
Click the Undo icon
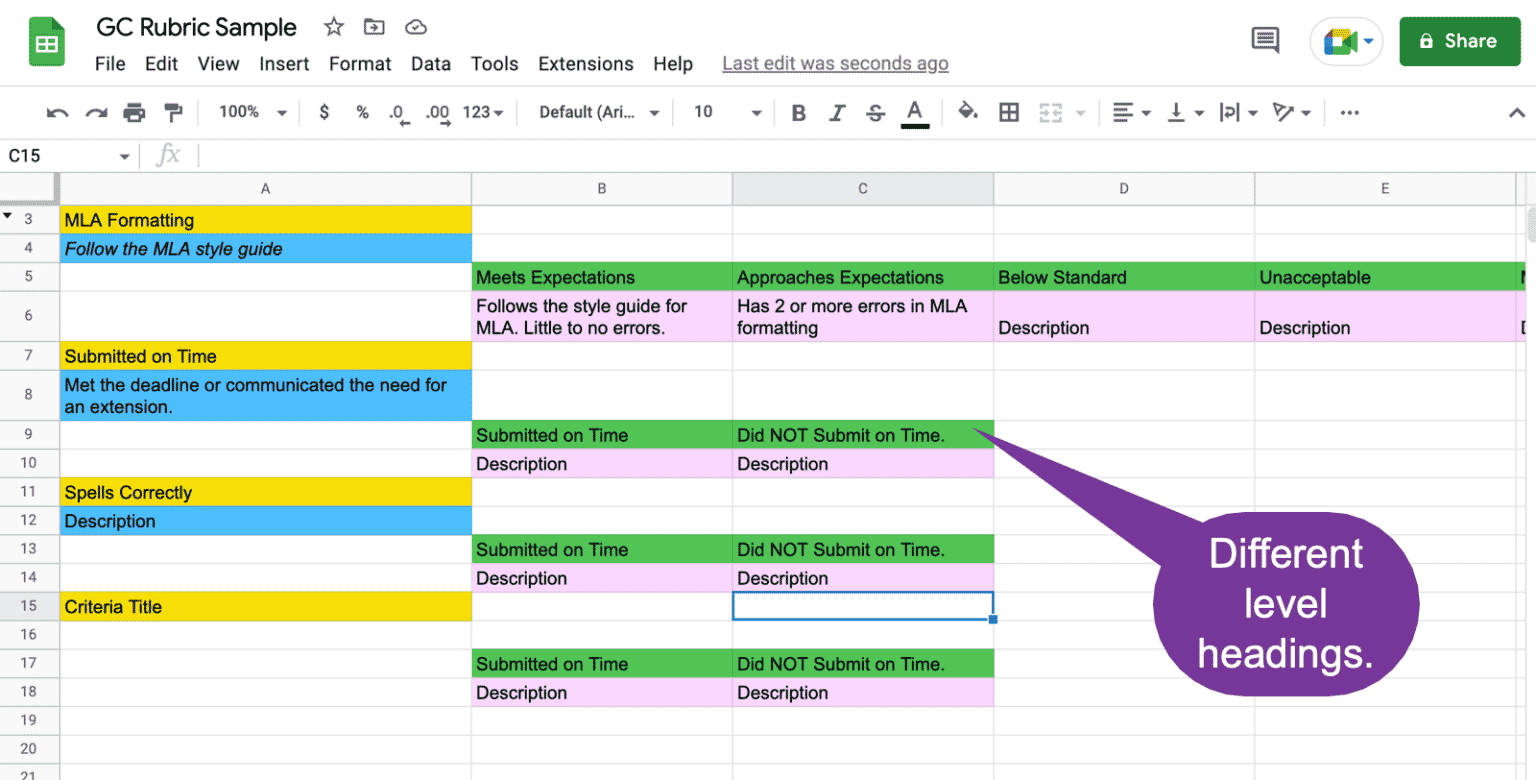point(57,112)
